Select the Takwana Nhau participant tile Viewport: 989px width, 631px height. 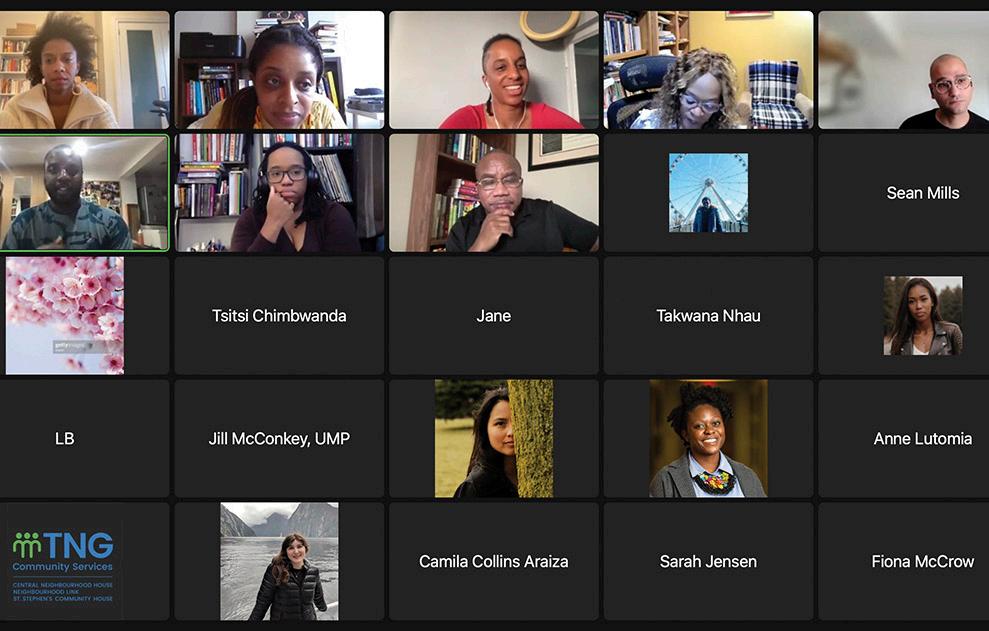[708, 316]
